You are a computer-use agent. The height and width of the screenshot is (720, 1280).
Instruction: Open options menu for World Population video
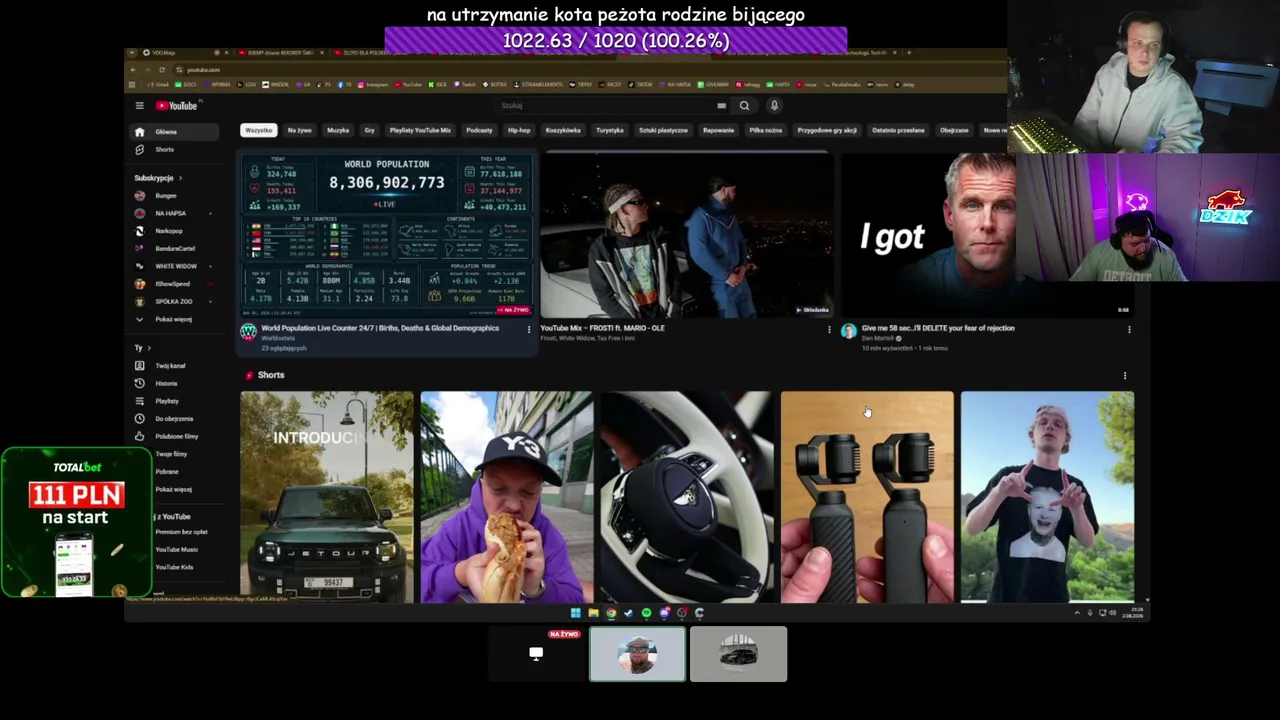pos(529,329)
